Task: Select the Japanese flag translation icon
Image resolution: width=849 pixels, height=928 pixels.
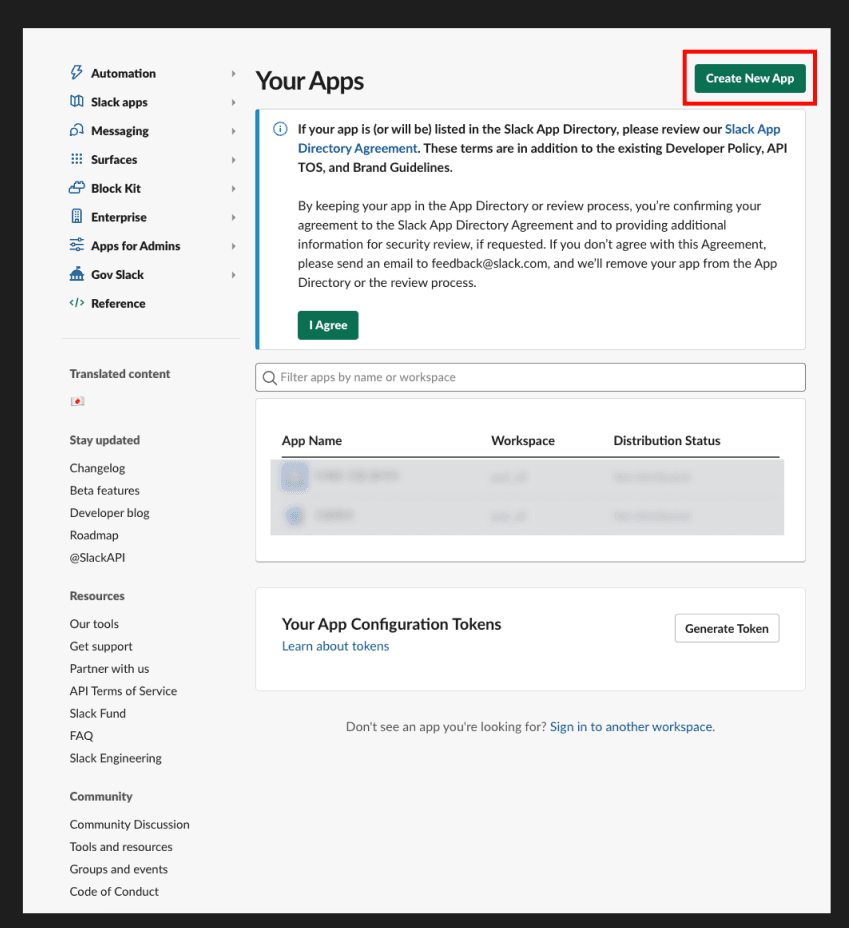Action: click(x=78, y=401)
